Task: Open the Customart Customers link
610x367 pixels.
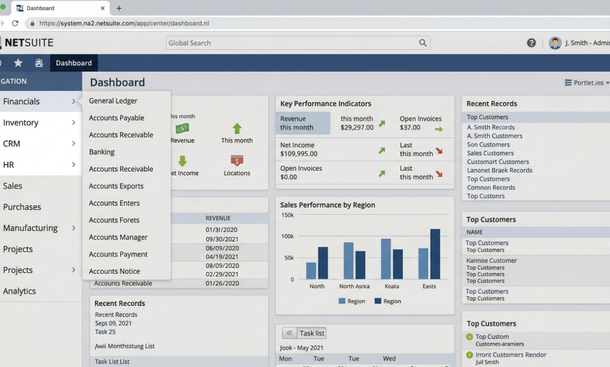Action: pos(498,162)
